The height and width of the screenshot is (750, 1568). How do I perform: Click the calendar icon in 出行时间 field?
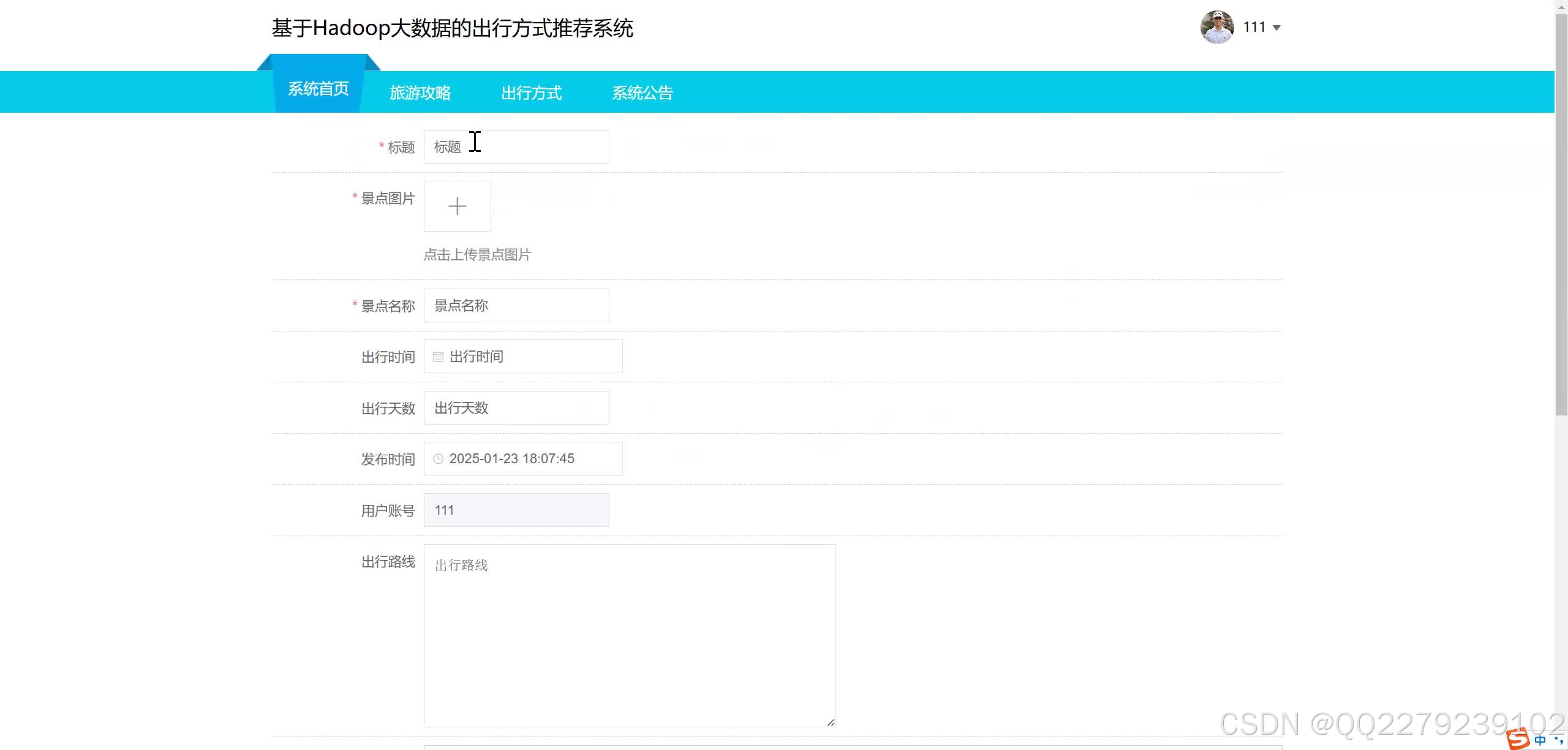click(x=438, y=357)
